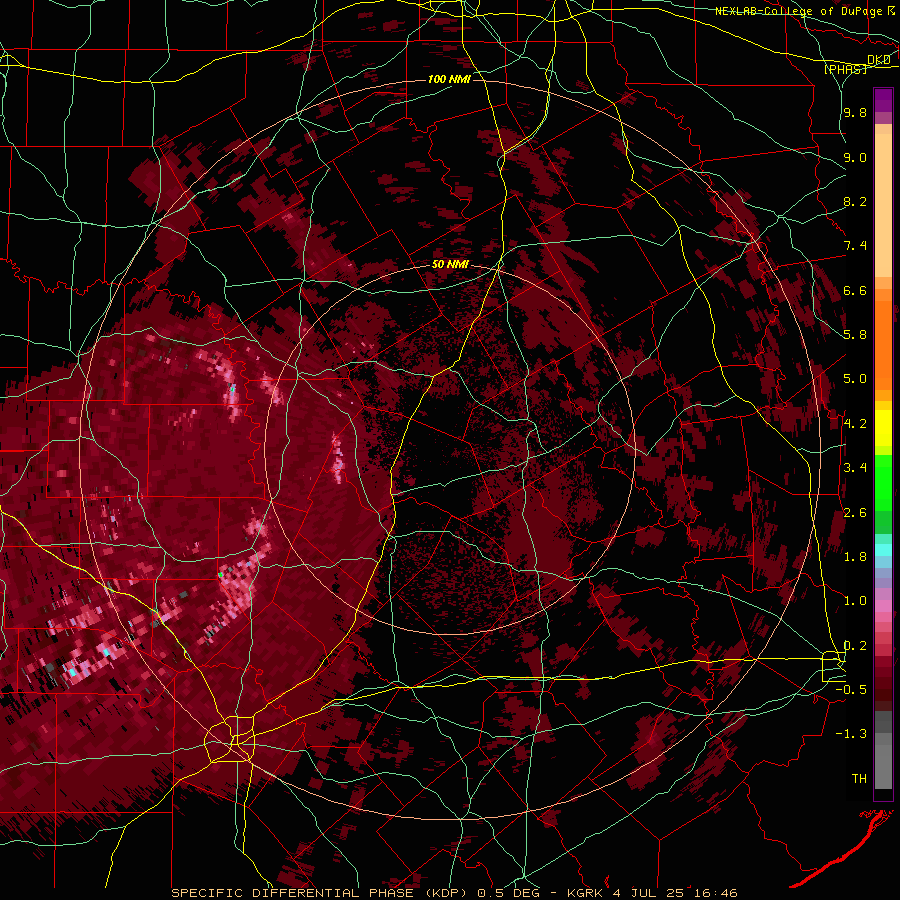Image resolution: width=900 pixels, height=900 pixels.
Task: Click the 3.4 value on the color scale
Action: tap(855, 468)
